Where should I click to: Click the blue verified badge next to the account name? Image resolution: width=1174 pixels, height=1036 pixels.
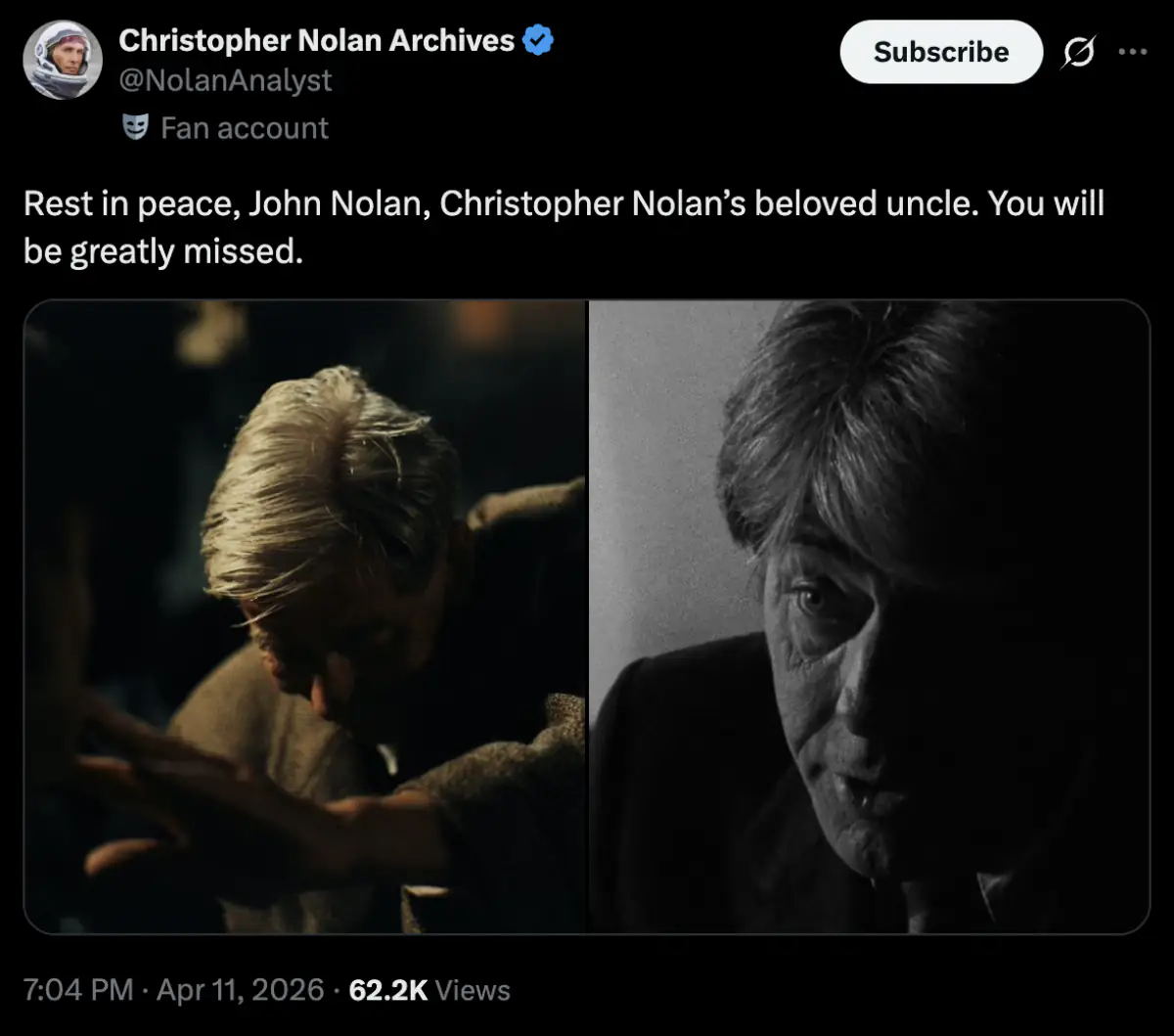536,40
